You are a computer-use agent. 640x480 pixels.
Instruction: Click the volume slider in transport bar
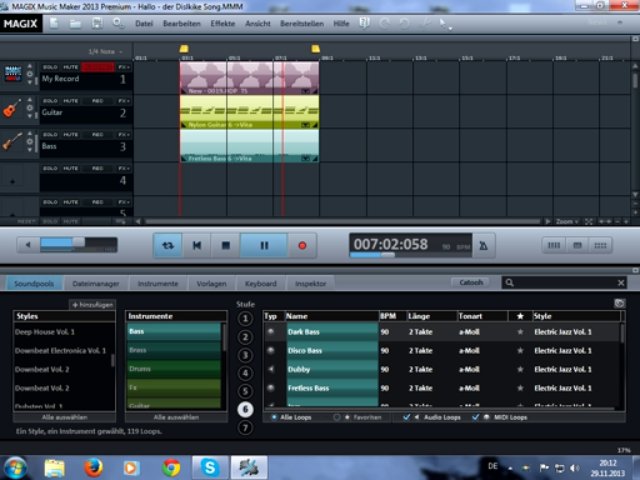coord(70,244)
